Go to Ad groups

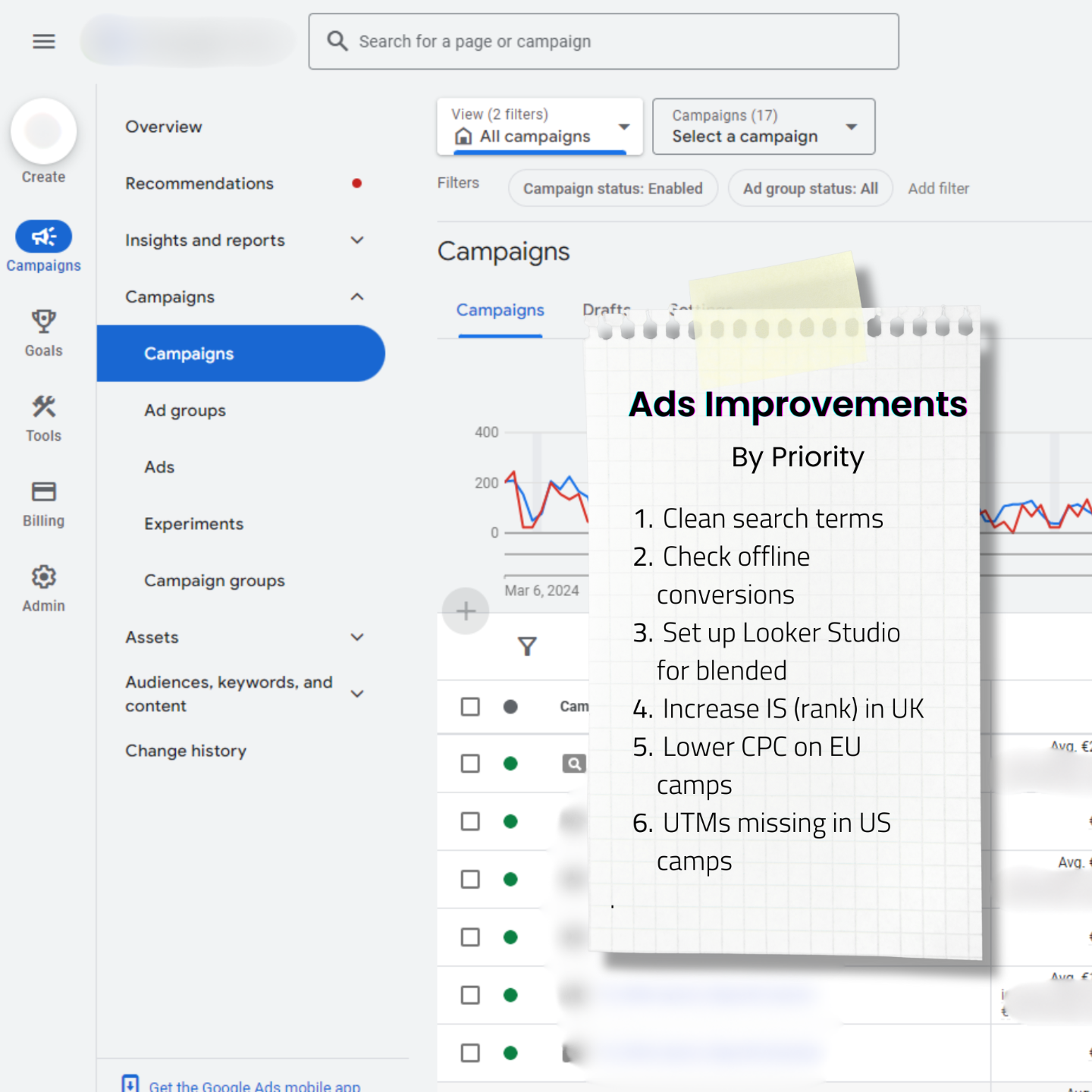tap(185, 410)
